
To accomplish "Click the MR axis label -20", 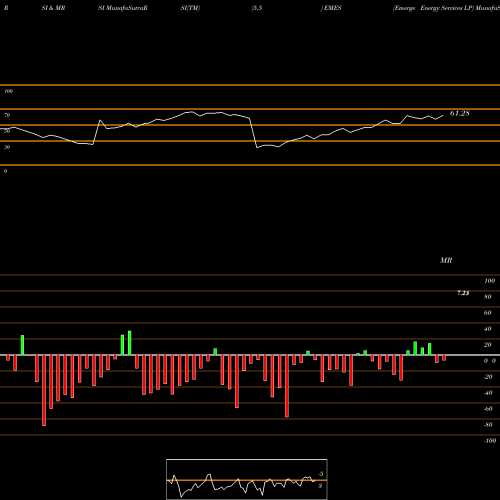I will [488, 377].
